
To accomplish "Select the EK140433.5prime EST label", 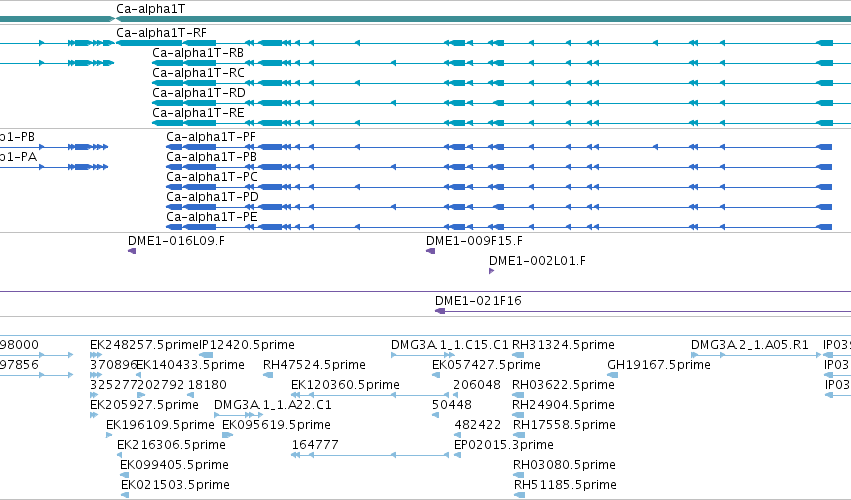I will click(x=190, y=365).
